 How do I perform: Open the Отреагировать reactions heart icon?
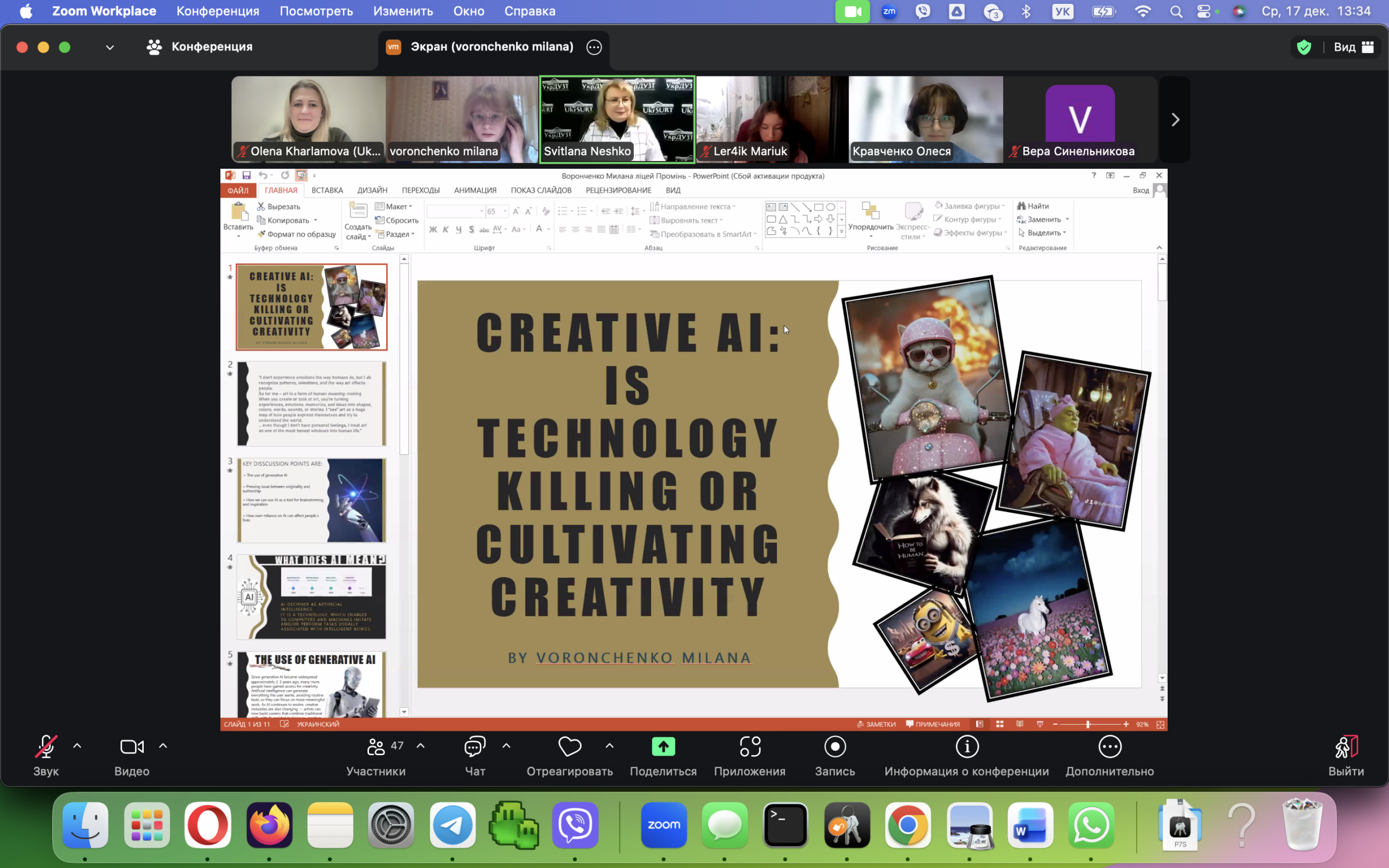coord(569,746)
